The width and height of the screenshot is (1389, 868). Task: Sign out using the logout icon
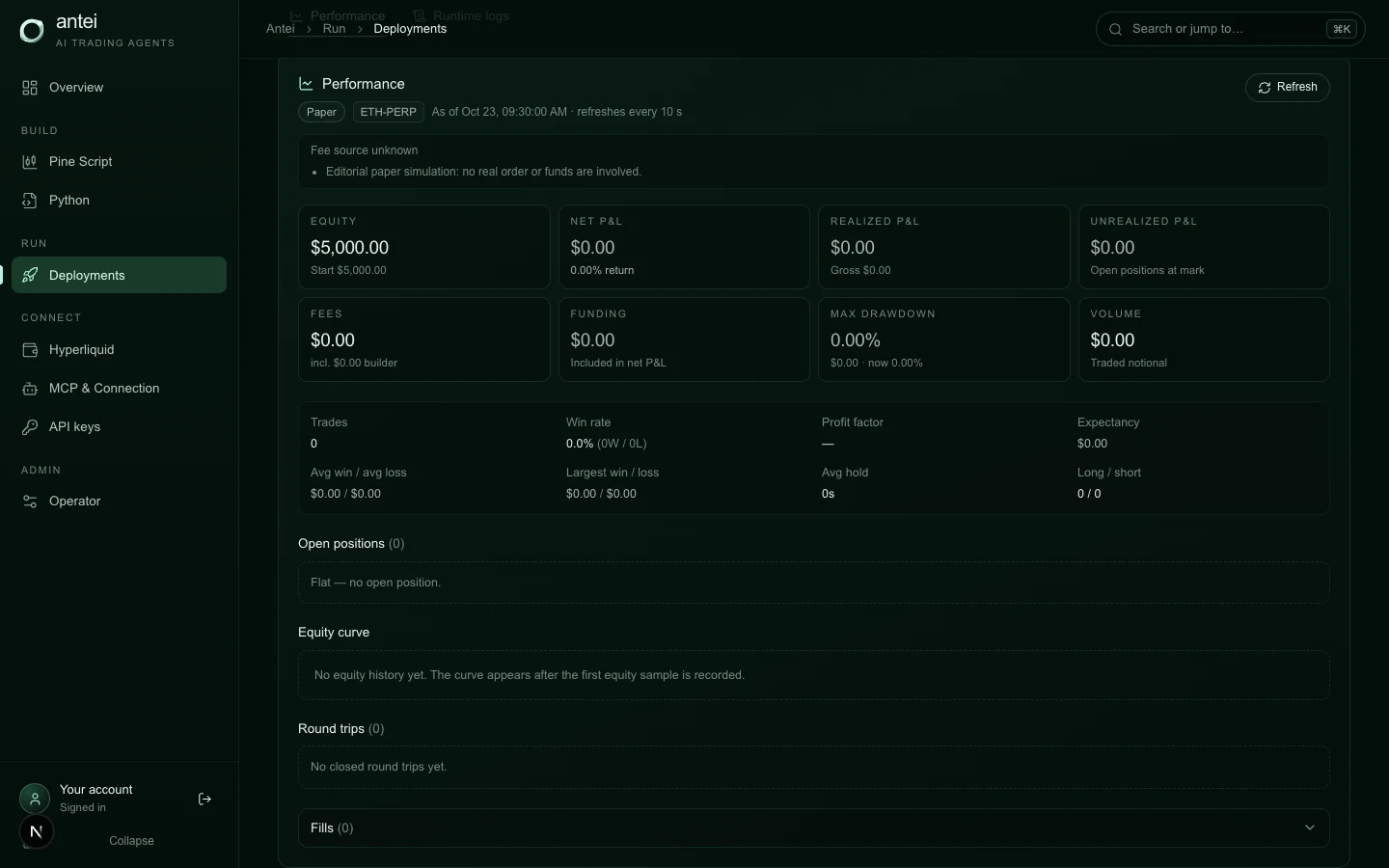coord(204,799)
